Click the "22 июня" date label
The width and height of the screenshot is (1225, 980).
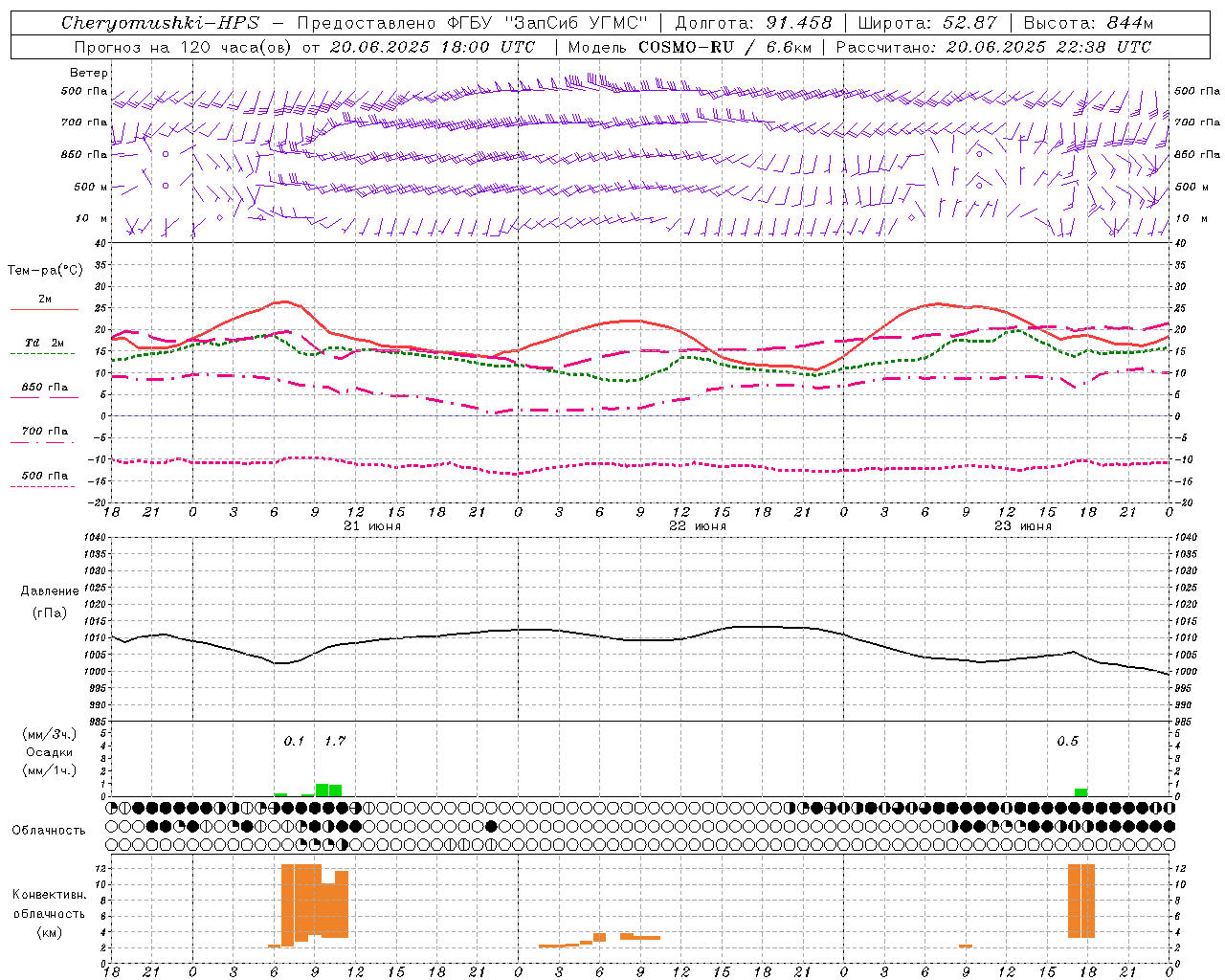coord(698,526)
